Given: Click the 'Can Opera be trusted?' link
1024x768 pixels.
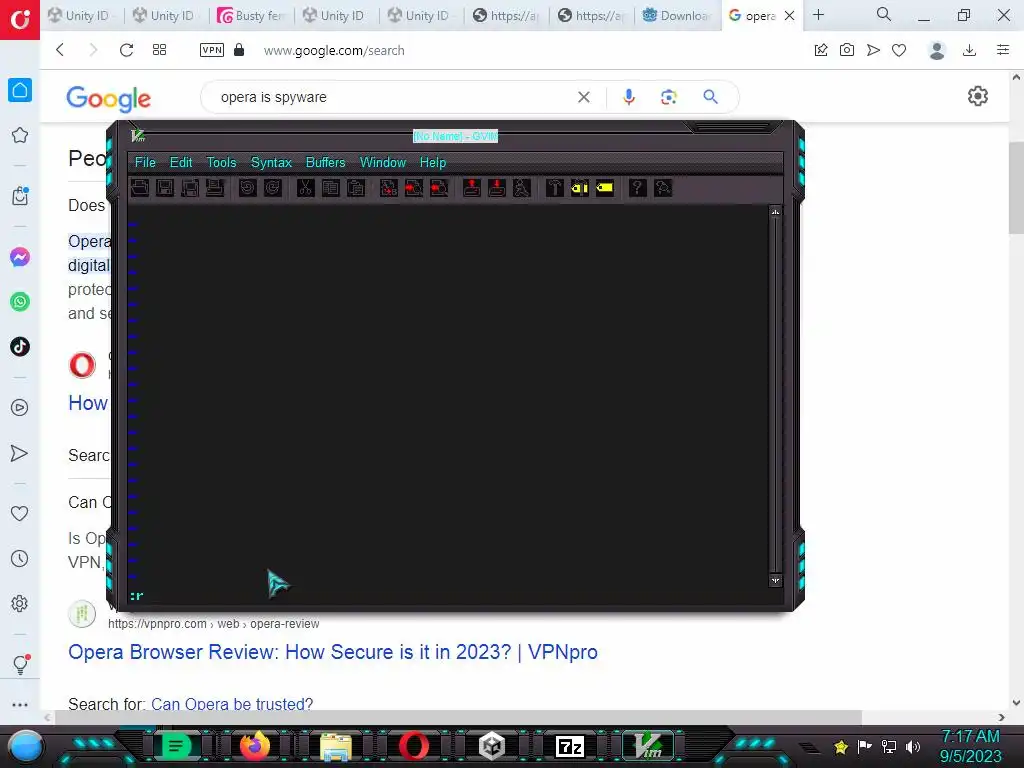Looking at the screenshot, I should click(x=232, y=703).
